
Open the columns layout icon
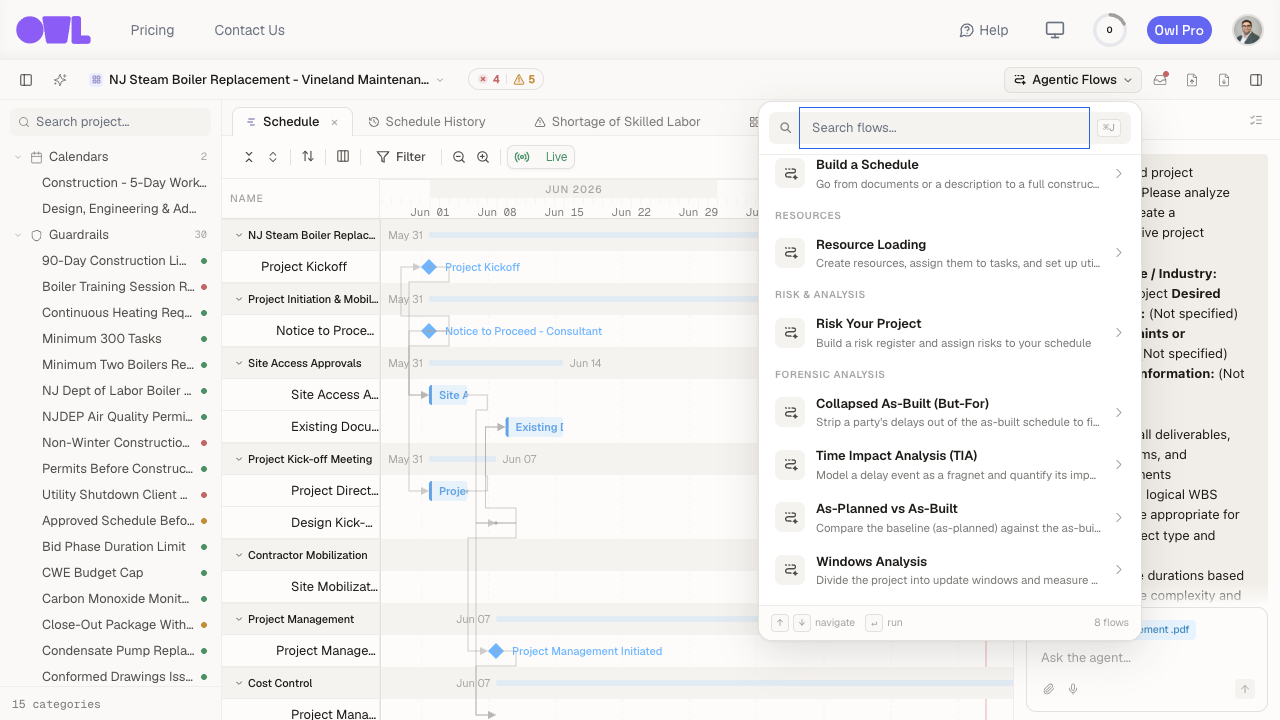343,157
